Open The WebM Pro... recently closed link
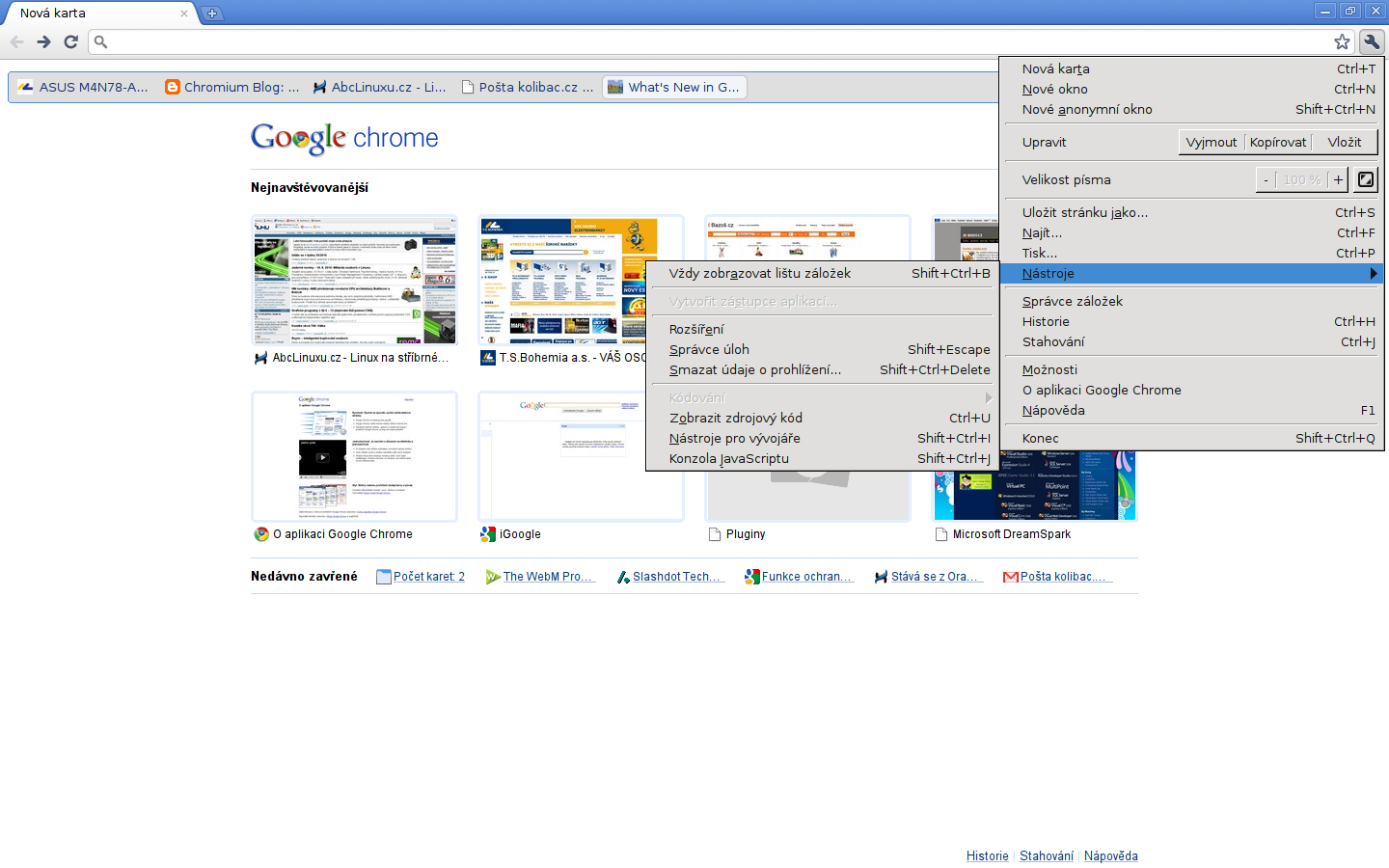Image resolution: width=1389 pixels, height=868 pixels. [x=539, y=577]
